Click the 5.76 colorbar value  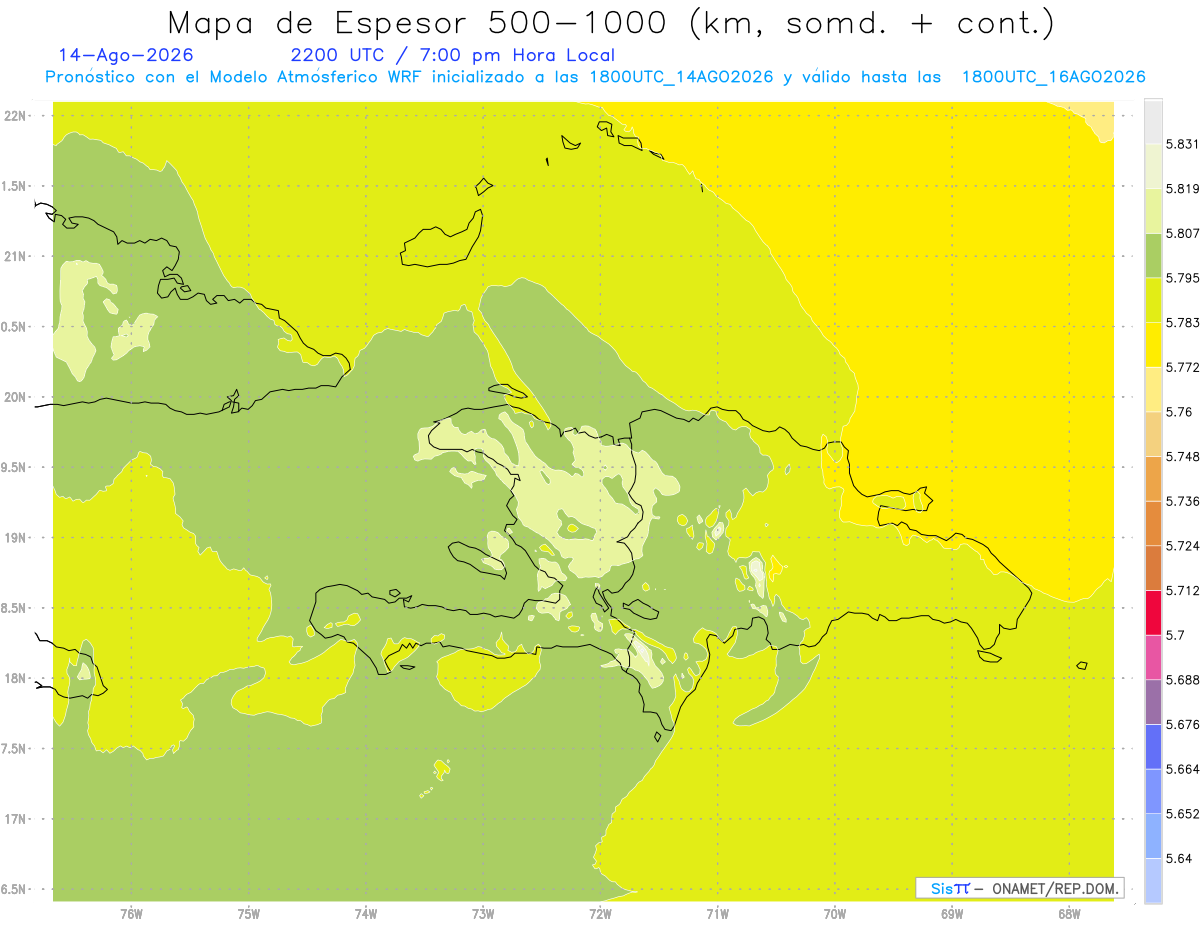(1179, 412)
